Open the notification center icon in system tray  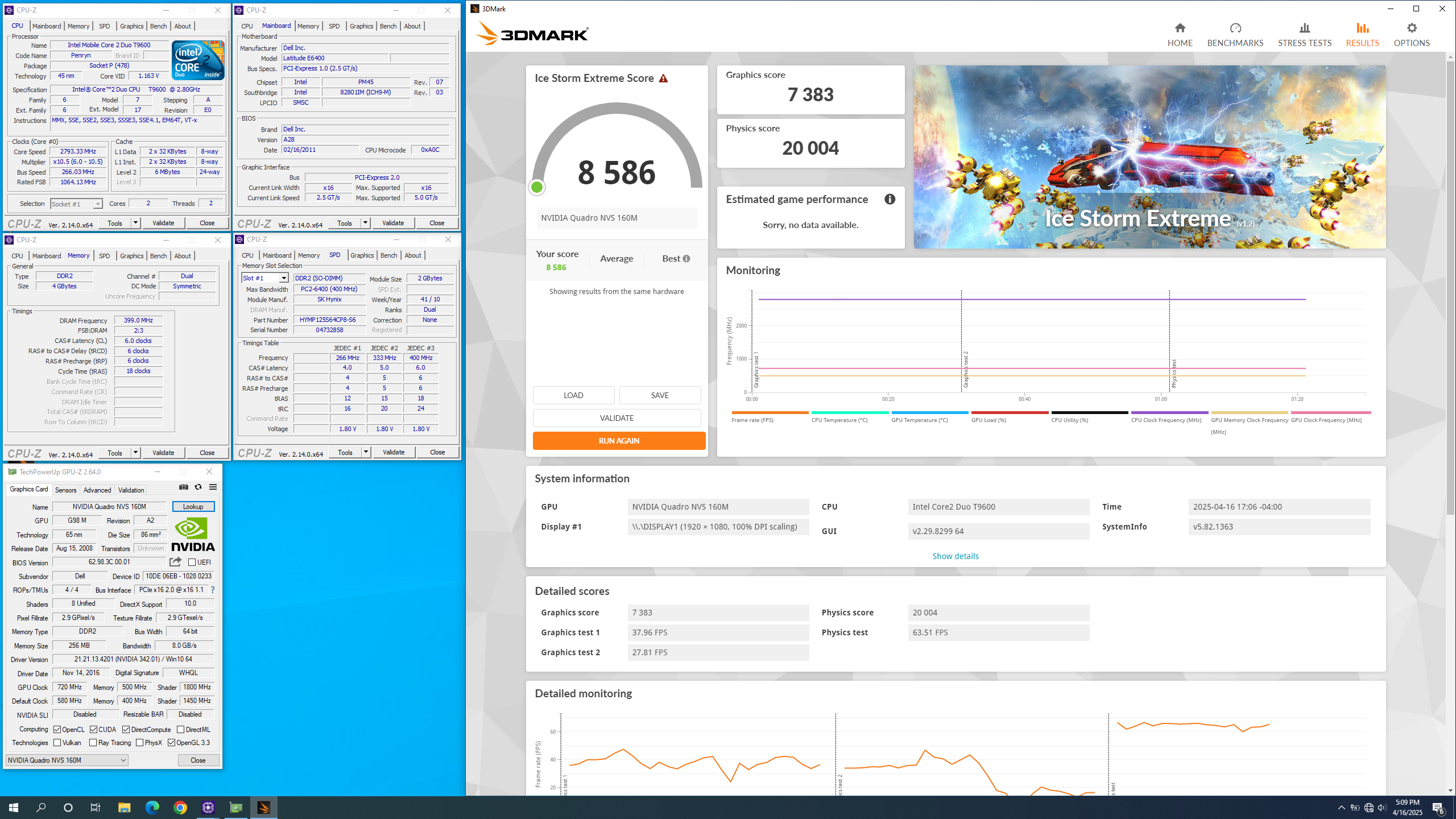1438,808
